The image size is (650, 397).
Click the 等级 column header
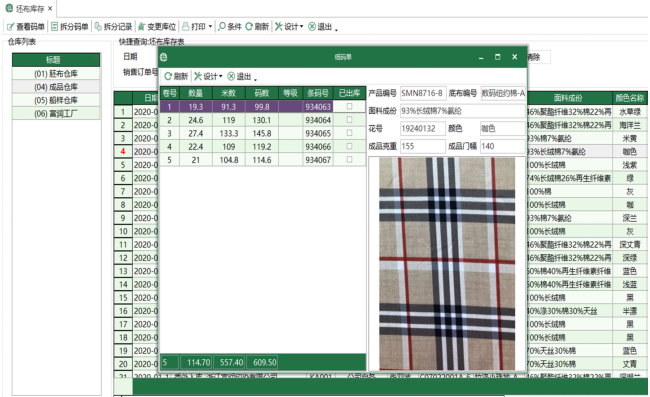290,93
